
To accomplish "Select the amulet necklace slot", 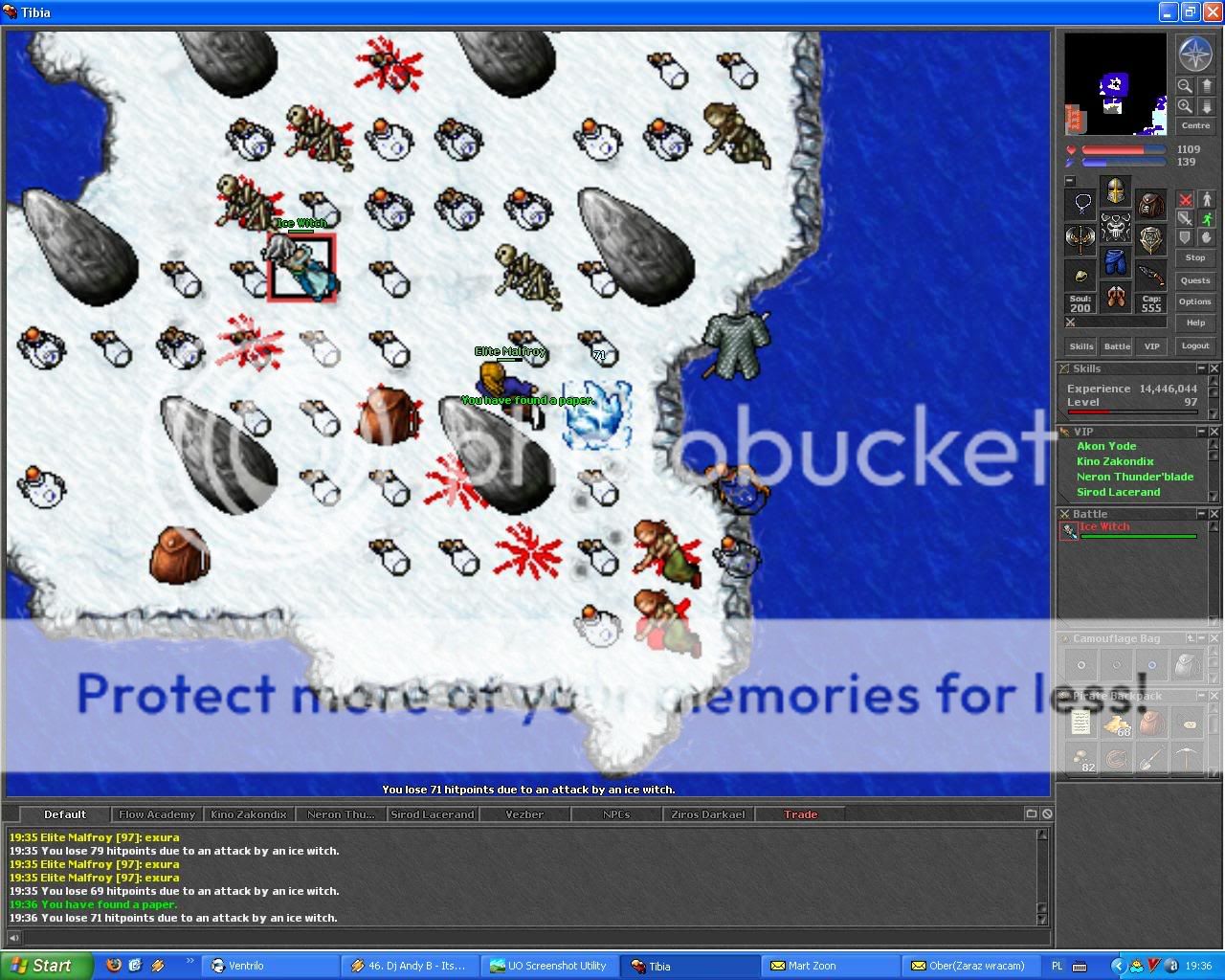I will pyautogui.click(x=1081, y=203).
